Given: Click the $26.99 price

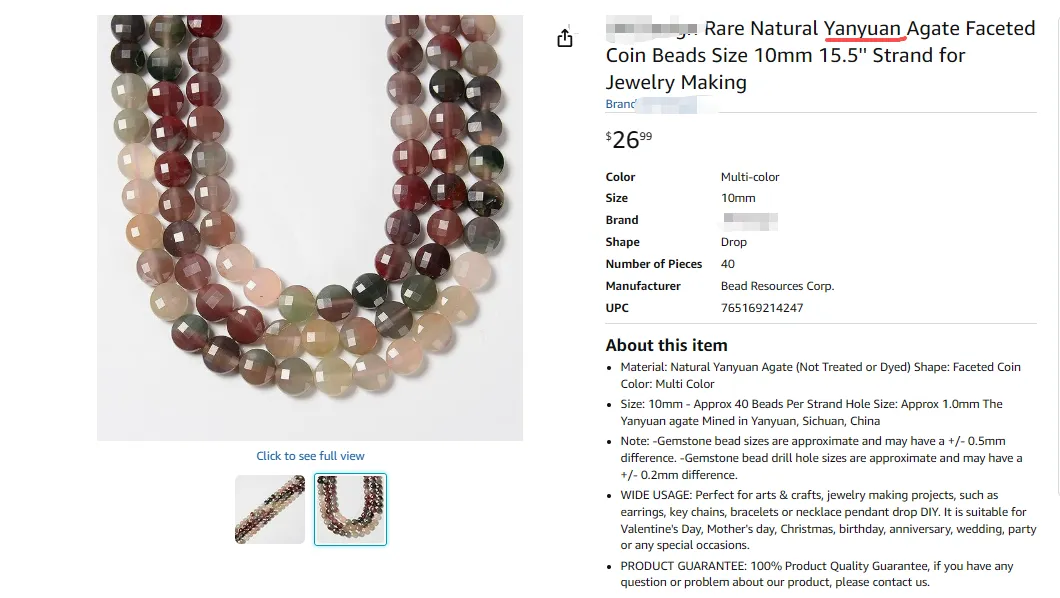Looking at the screenshot, I should (629, 139).
